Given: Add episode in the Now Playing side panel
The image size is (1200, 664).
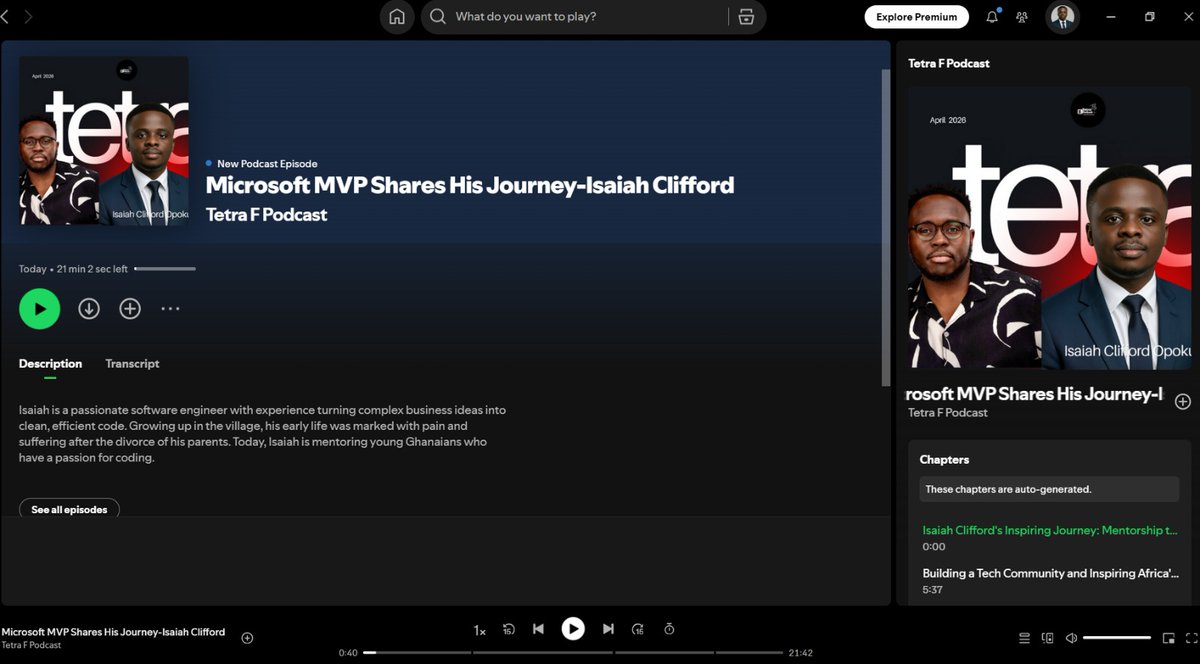Looking at the screenshot, I should [x=1183, y=401].
